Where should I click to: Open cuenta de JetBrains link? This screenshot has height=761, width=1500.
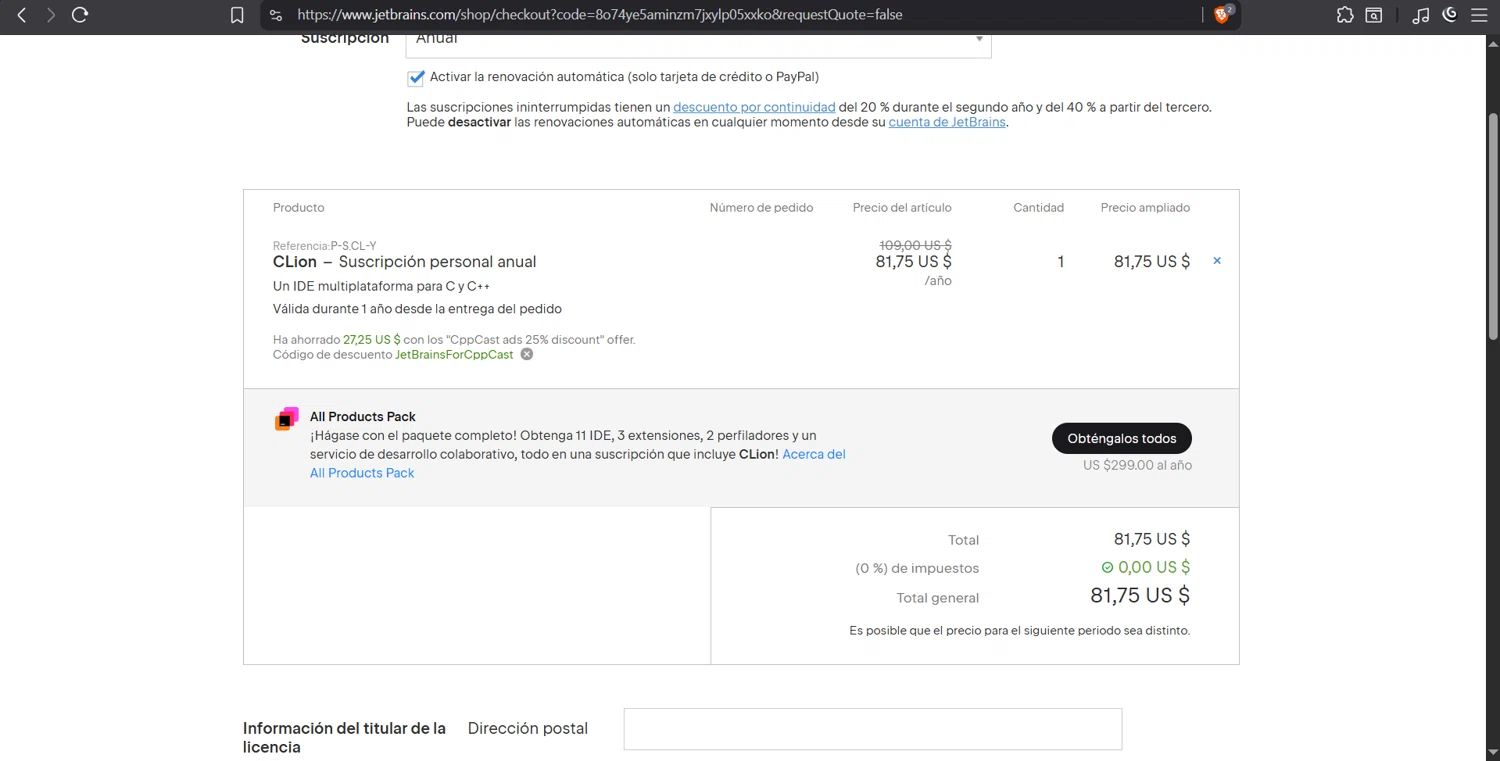(x=947, y=122)
